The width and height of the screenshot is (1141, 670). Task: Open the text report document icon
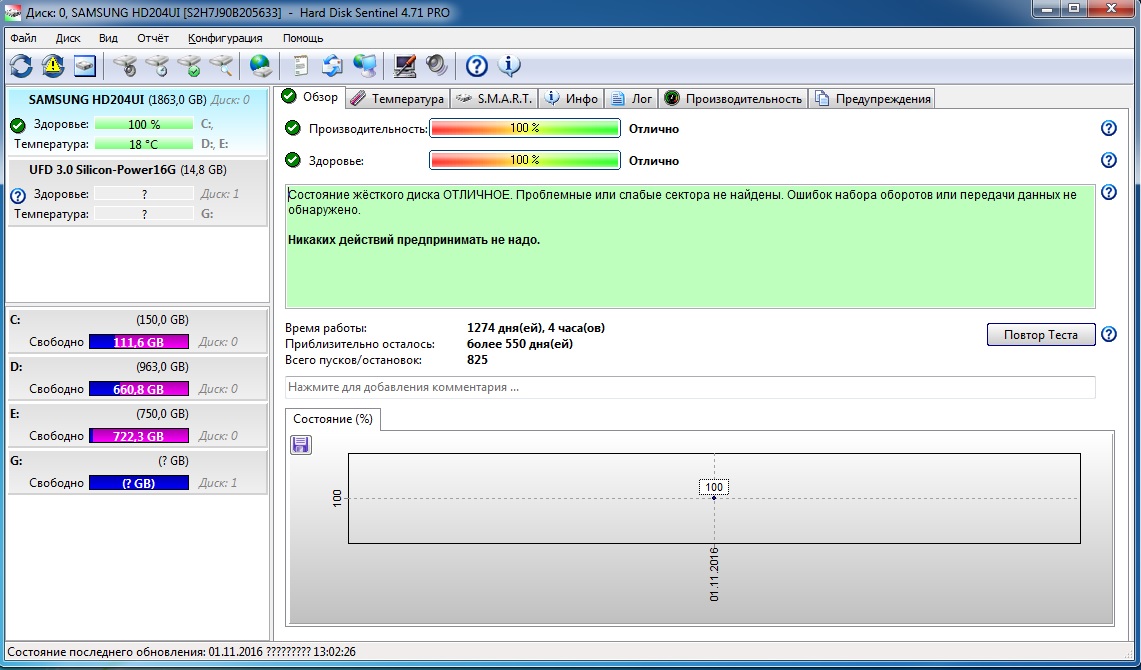299,66
